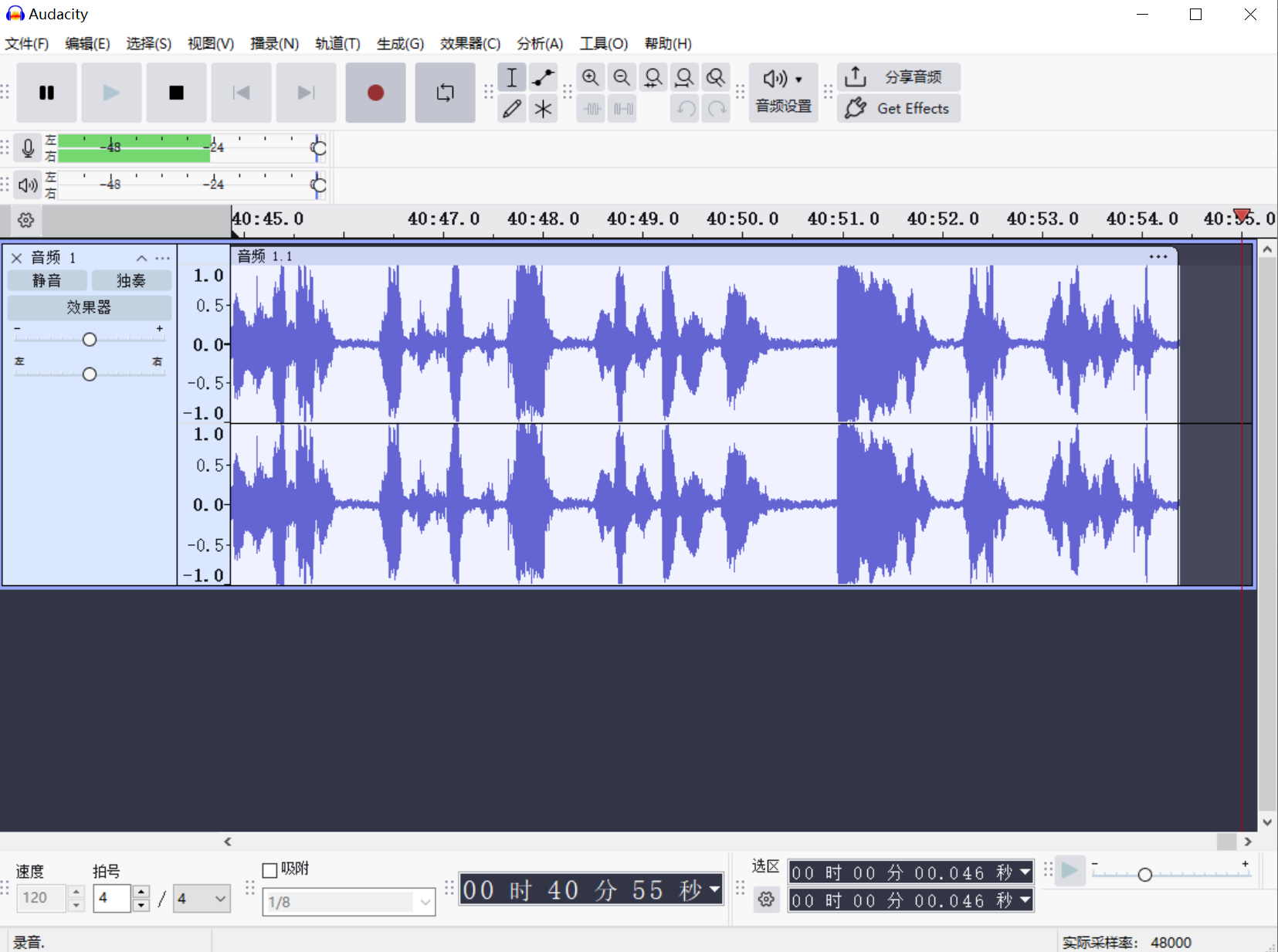This screenshot has width=1278, height=952.
Task: Select the Selection (I-beam) tool
Action: pyautogui.click(x=511, y=77)
